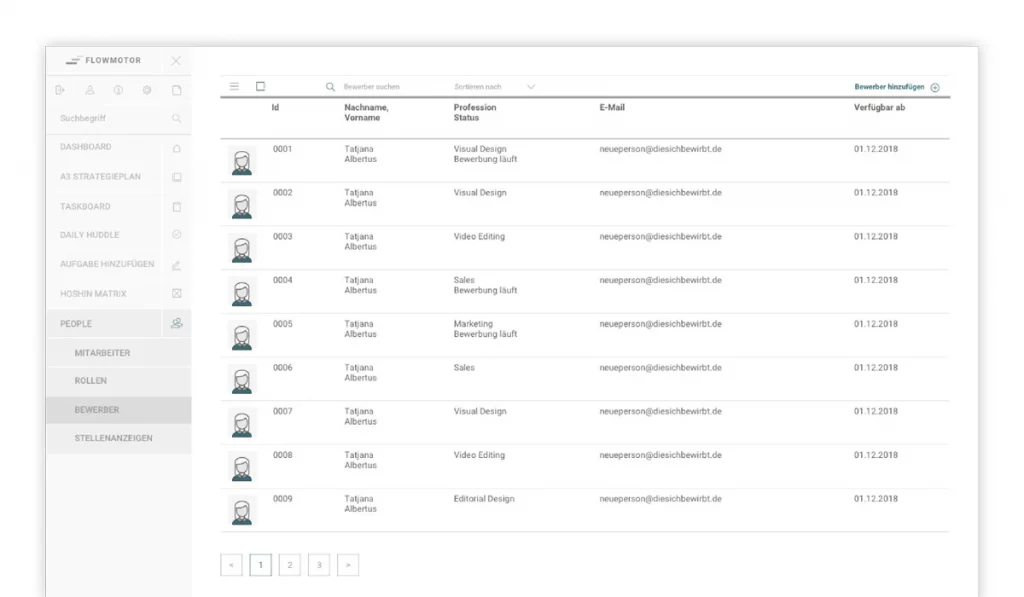The width and height of the screenshot is (1024, 597).
Task: Go to previous page arrow
Action: (x=231, y=565)
